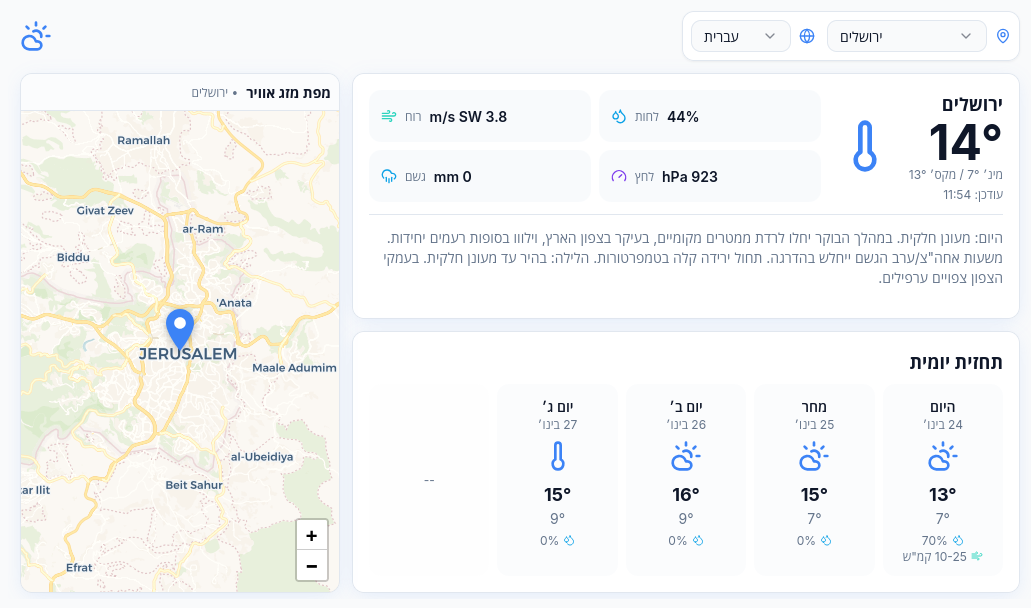Click the blue map marker on Jerusalem
Screen dimensions: 1031x608
click(x=180, y=328)
